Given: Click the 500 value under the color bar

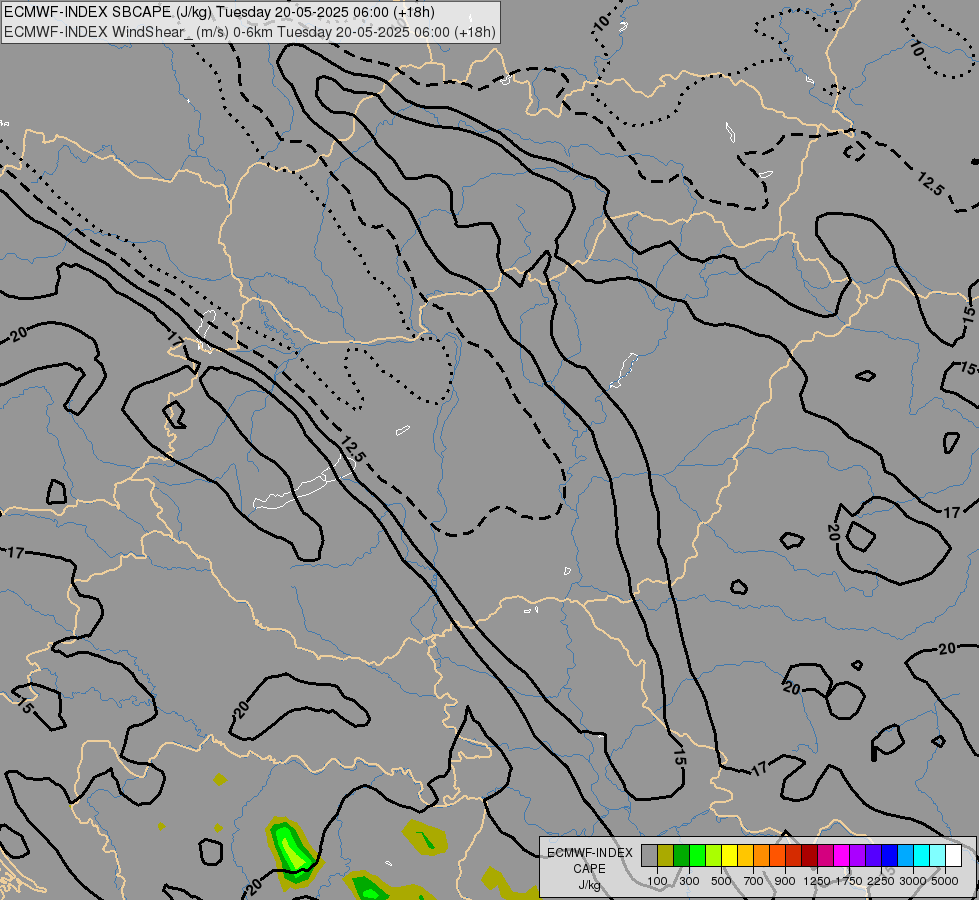Looking at the screenshot, I should (x=721, y=881).
